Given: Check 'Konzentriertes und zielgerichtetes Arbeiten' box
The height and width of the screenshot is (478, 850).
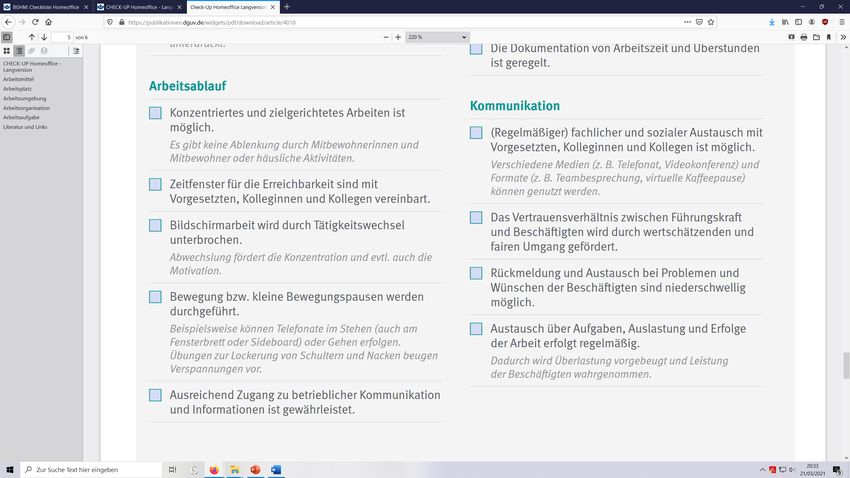Looking at the screenshot, I should coord(155,113).
